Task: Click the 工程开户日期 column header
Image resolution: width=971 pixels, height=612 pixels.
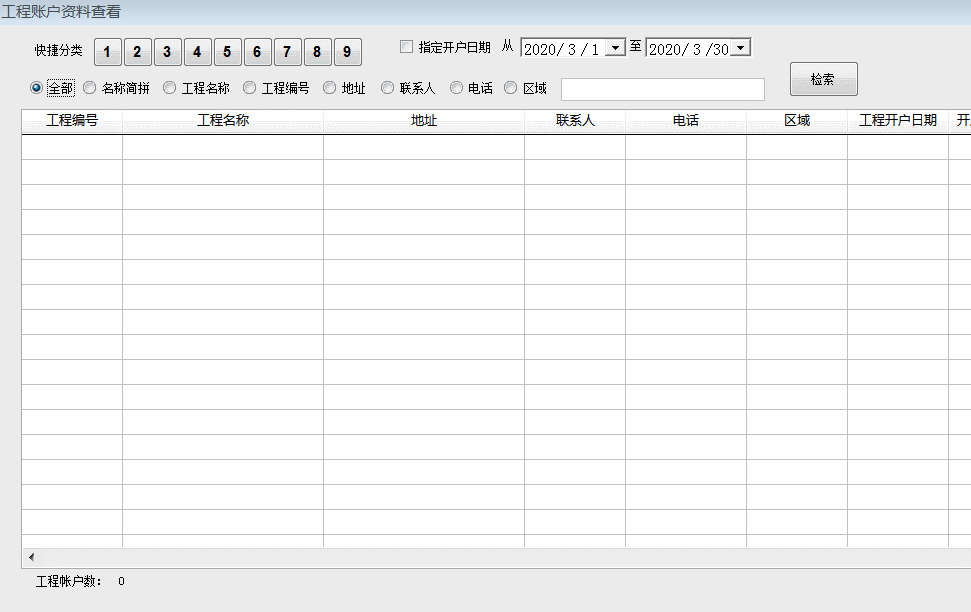Action: click(x=898, y=121)
